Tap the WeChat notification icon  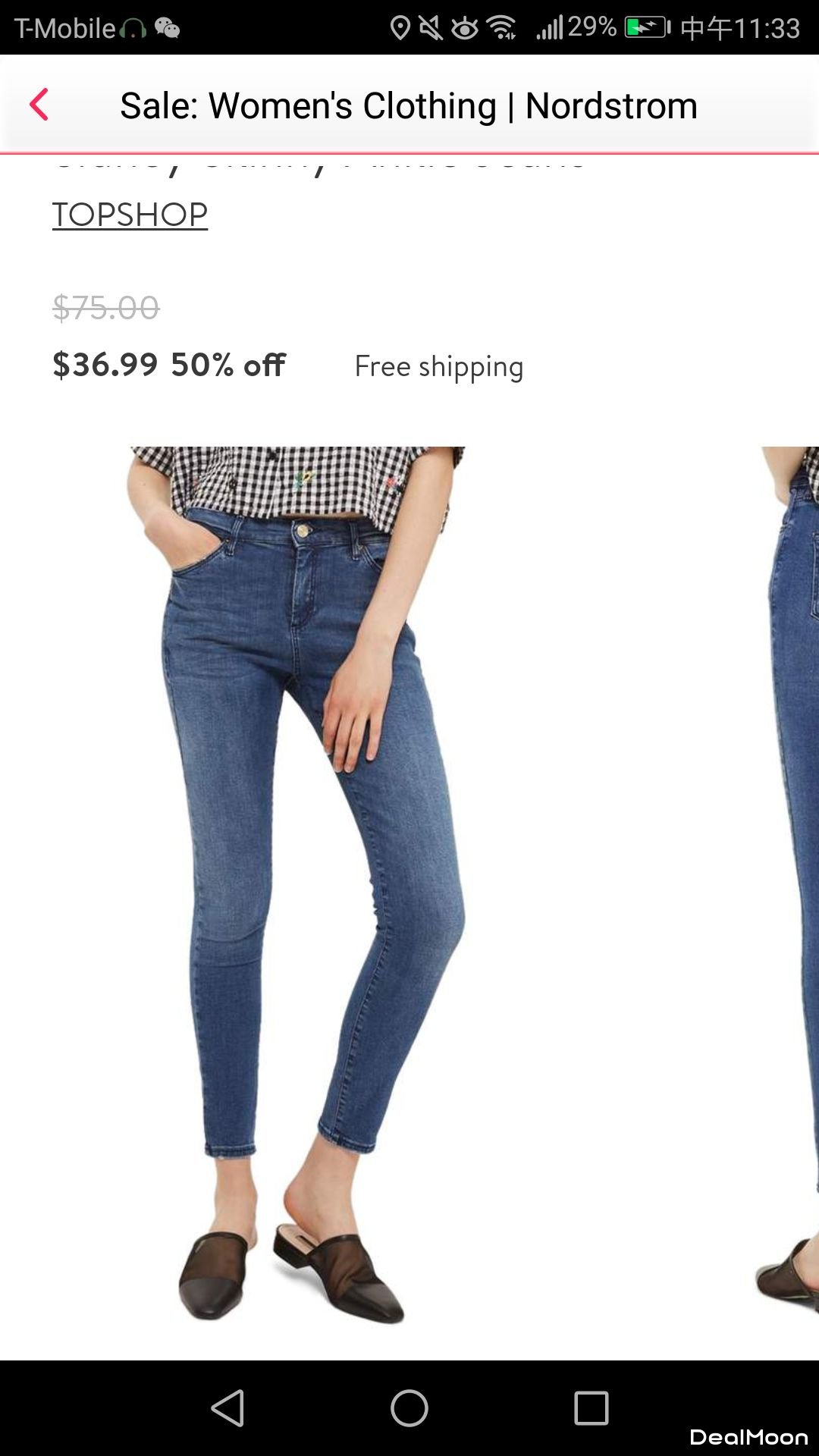[167, 29]
